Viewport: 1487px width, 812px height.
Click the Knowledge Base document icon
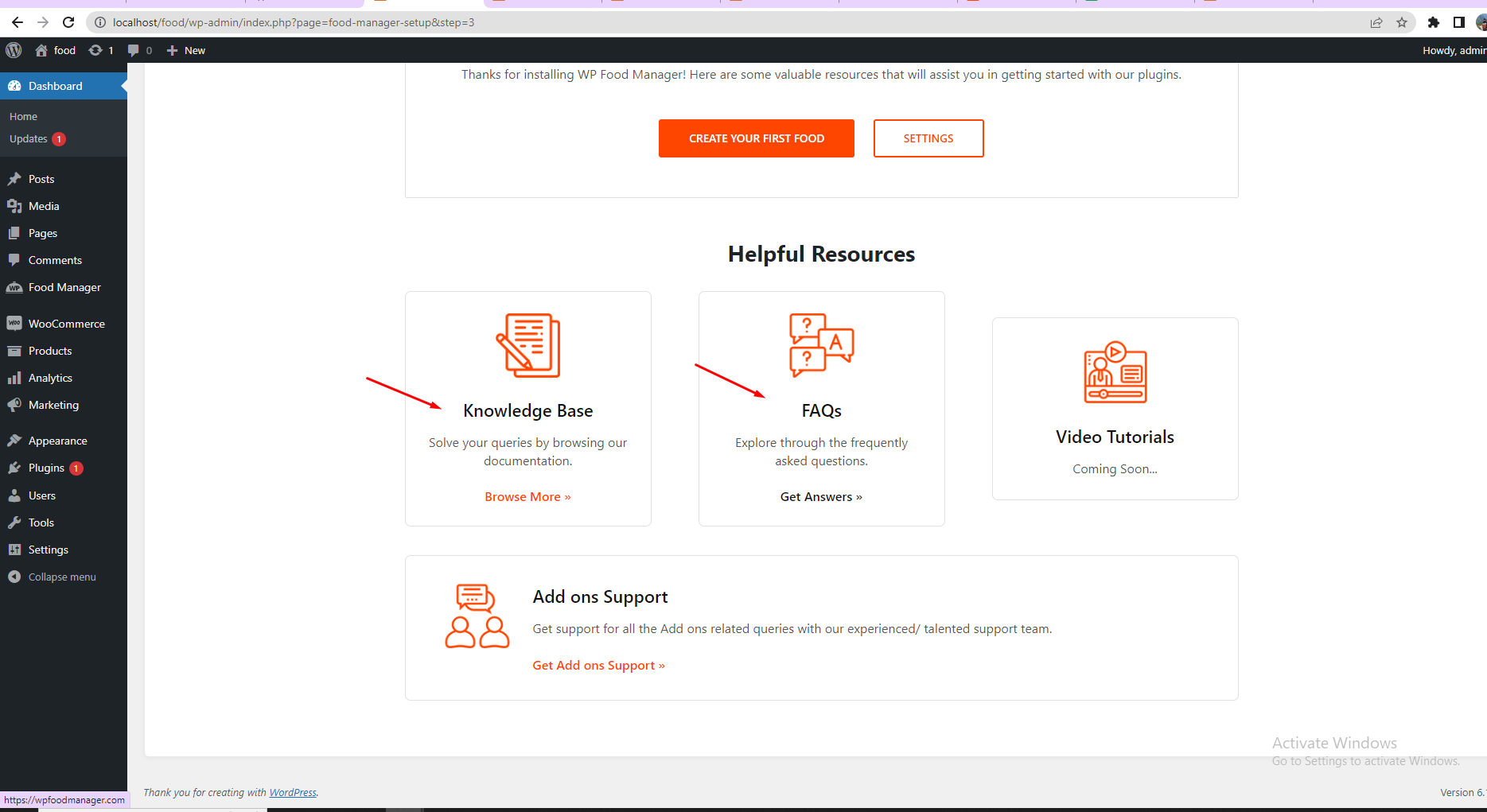point(528,345)
